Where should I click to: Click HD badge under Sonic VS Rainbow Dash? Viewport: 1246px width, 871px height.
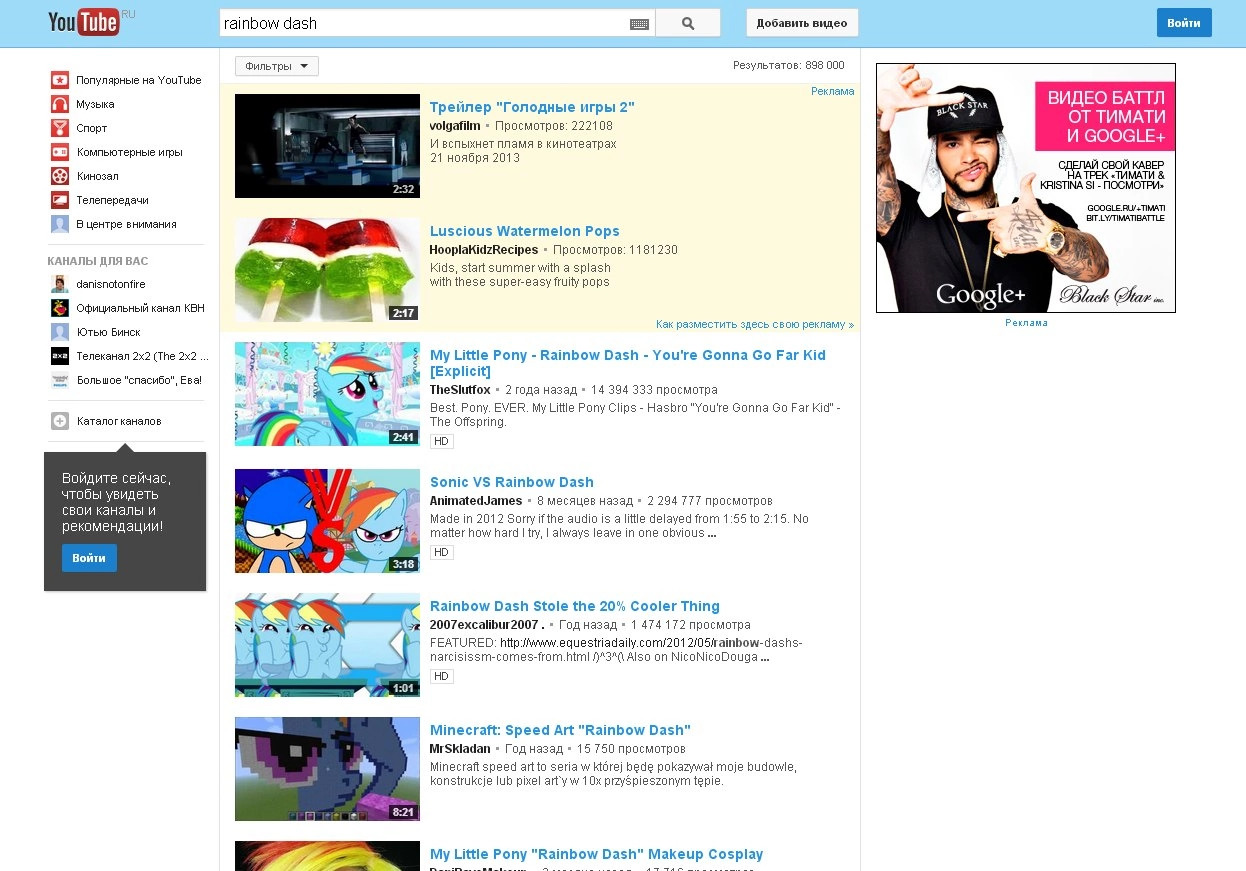click(442, 553)
